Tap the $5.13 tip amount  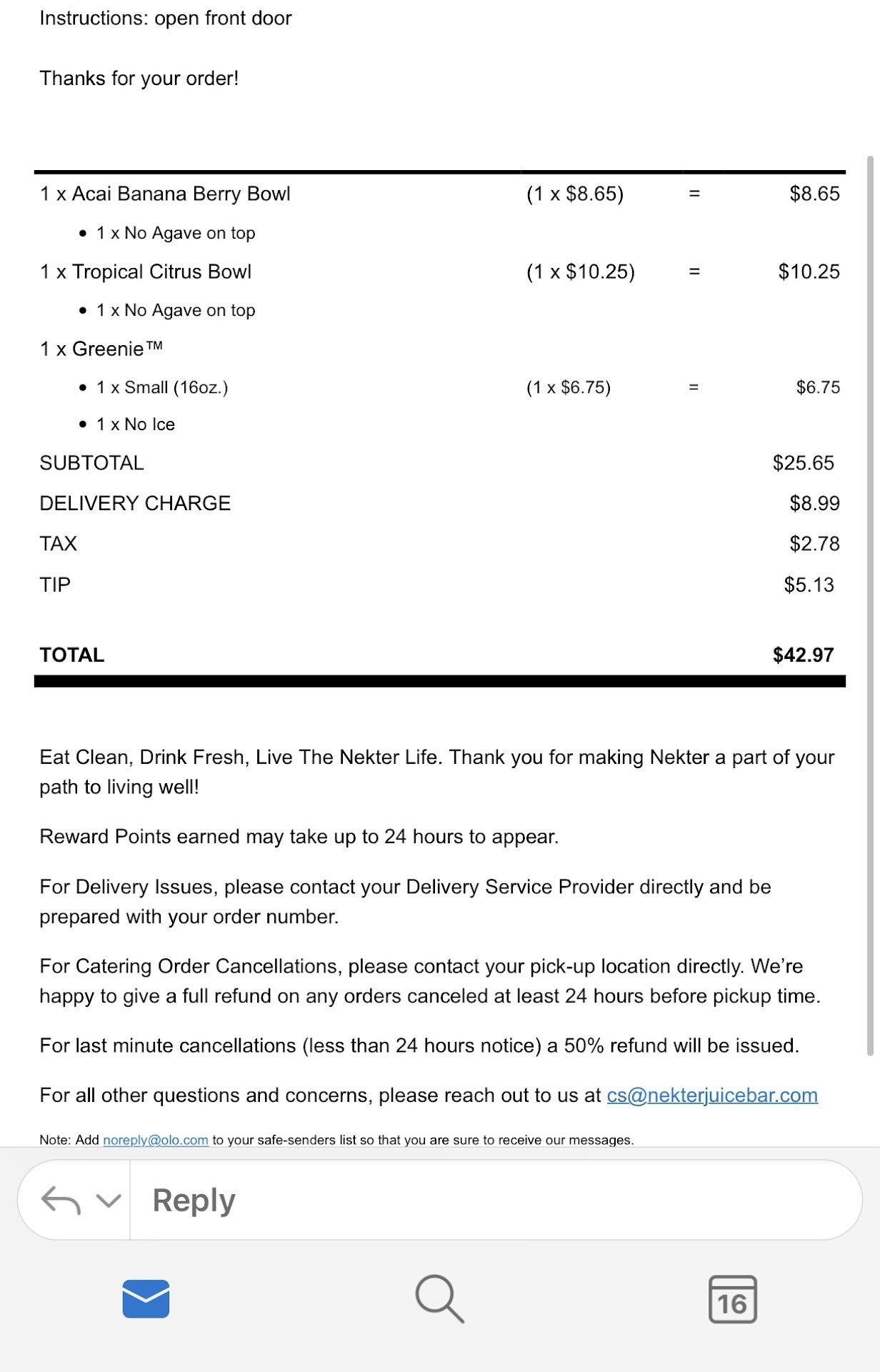click(x=809, y=585)
